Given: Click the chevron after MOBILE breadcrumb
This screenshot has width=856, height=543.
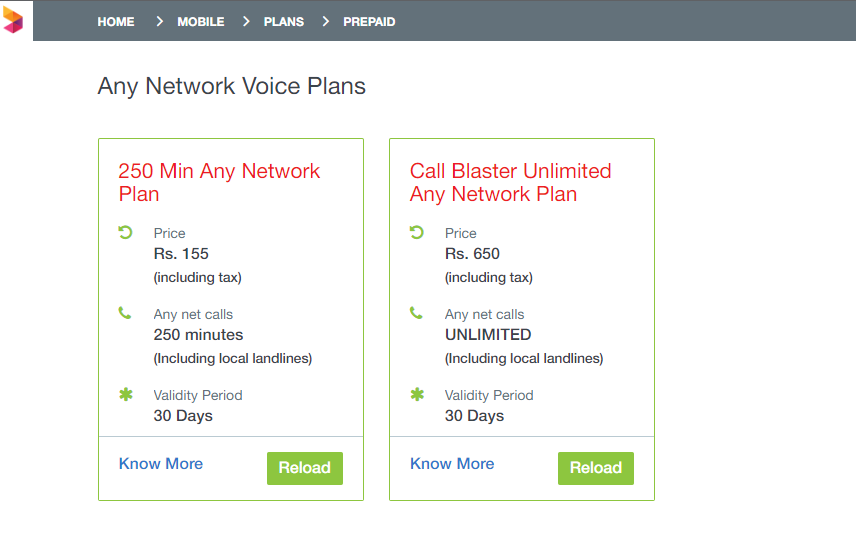Looking at the screenshot, I should tap(246, 21).
